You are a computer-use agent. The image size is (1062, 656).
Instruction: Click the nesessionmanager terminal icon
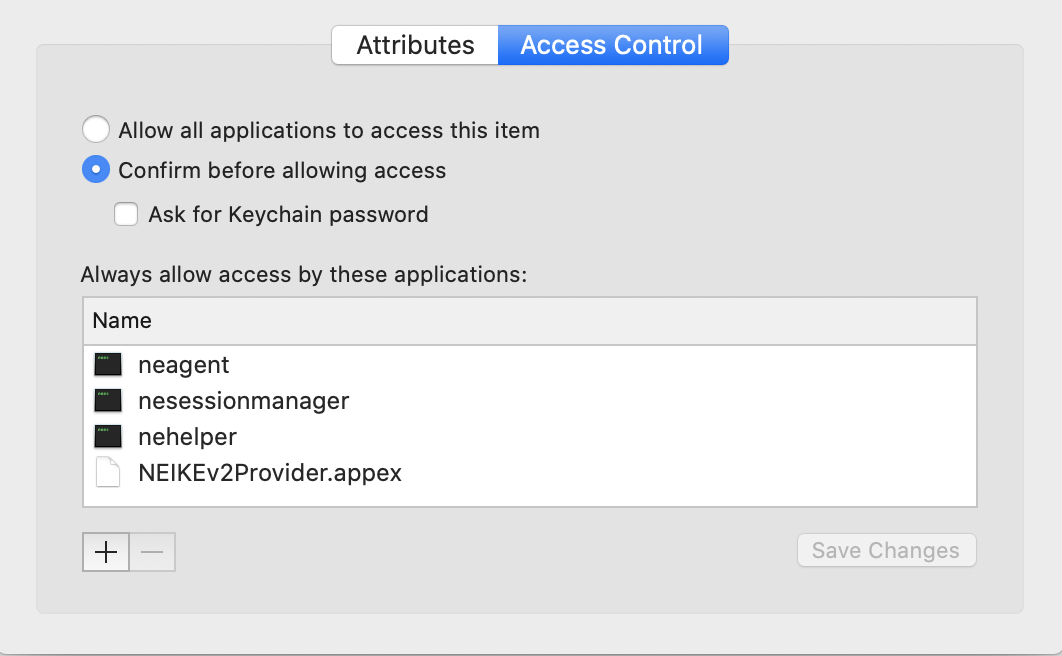pos(108,401)
